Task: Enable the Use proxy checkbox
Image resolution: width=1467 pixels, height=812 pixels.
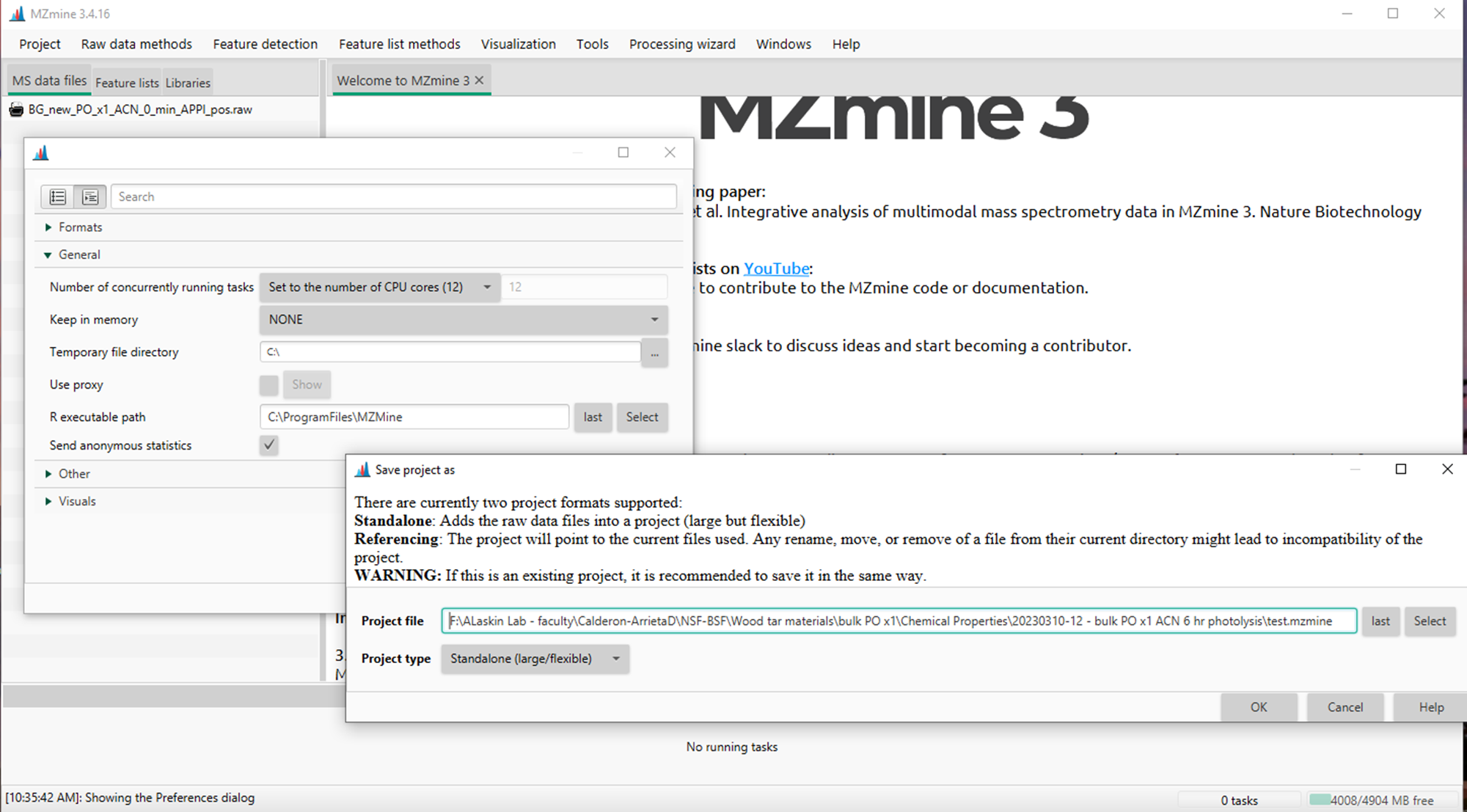Action: coord(268,384)
